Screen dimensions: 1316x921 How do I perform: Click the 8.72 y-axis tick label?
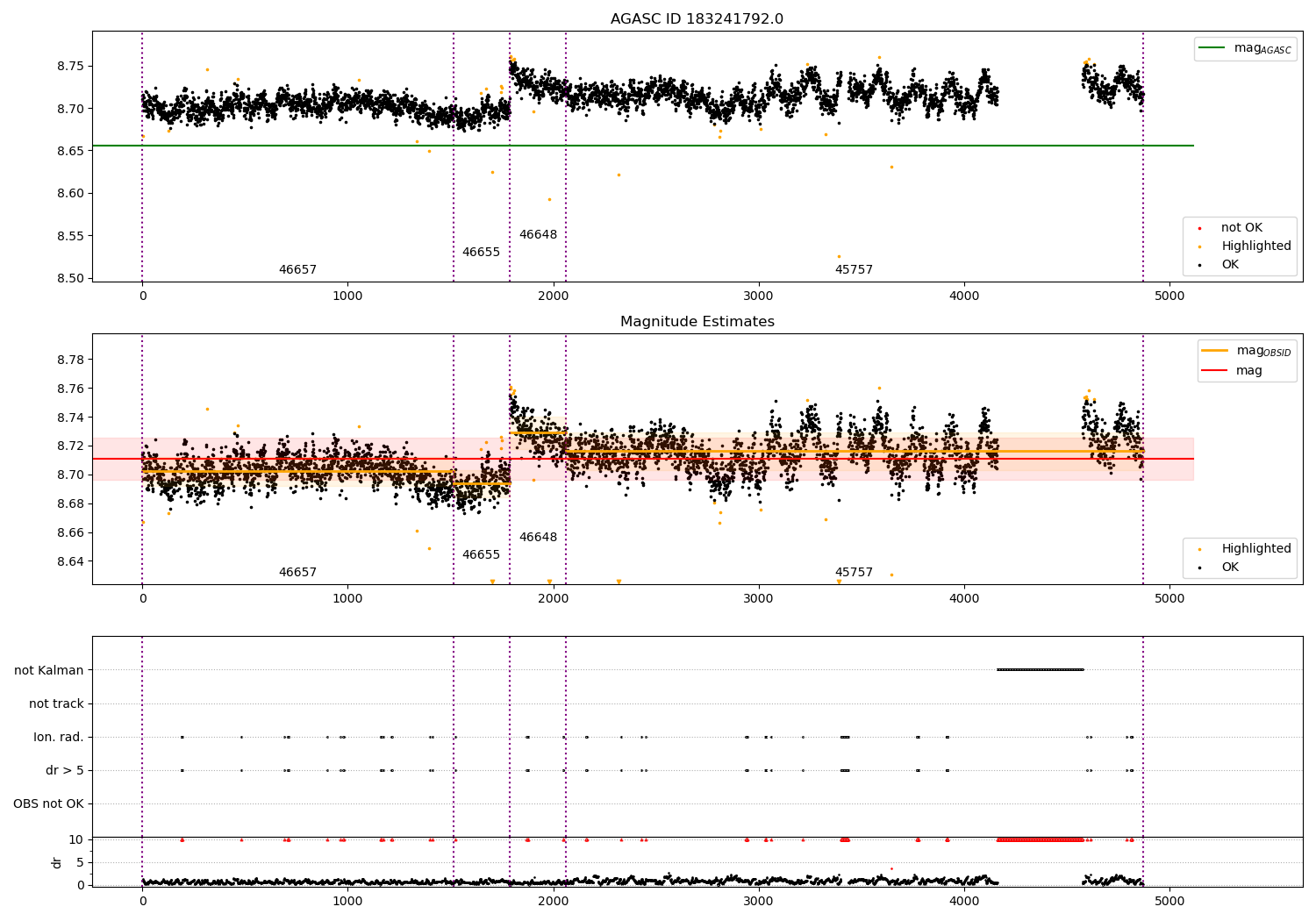click(x=69, y=446)
